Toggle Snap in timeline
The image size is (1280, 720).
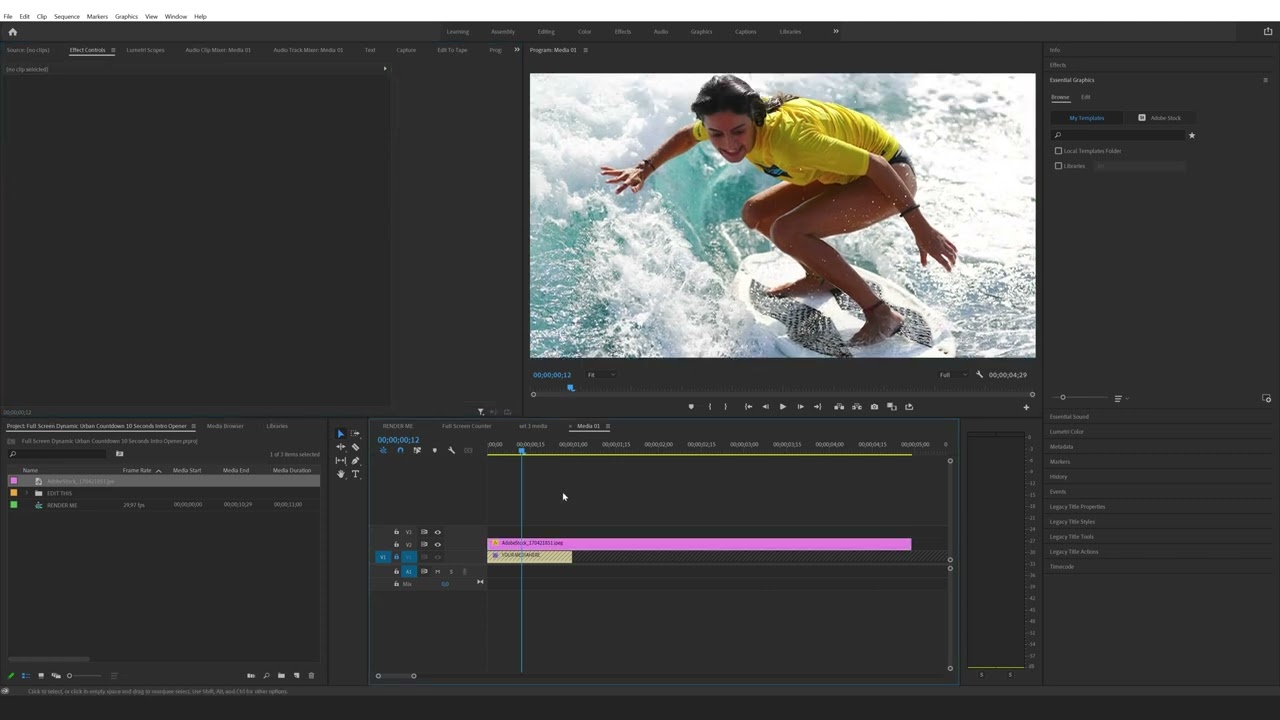tap(400, 450)
